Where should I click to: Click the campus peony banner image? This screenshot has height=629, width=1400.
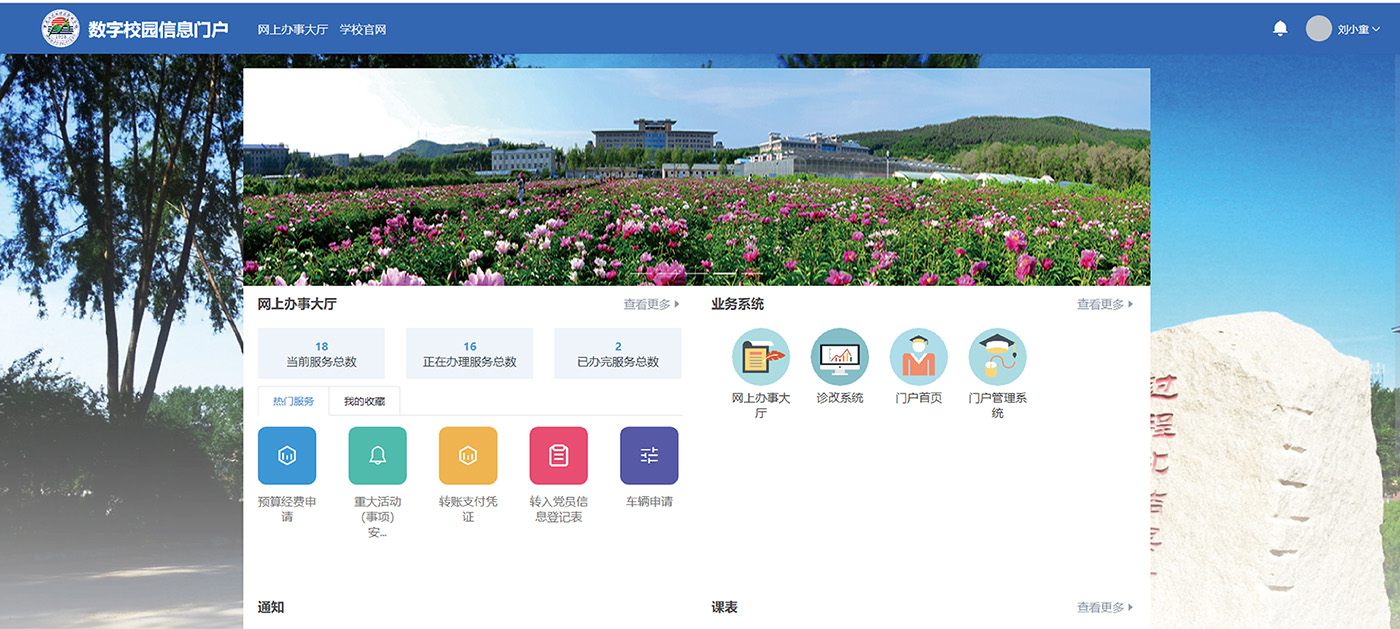696,177
